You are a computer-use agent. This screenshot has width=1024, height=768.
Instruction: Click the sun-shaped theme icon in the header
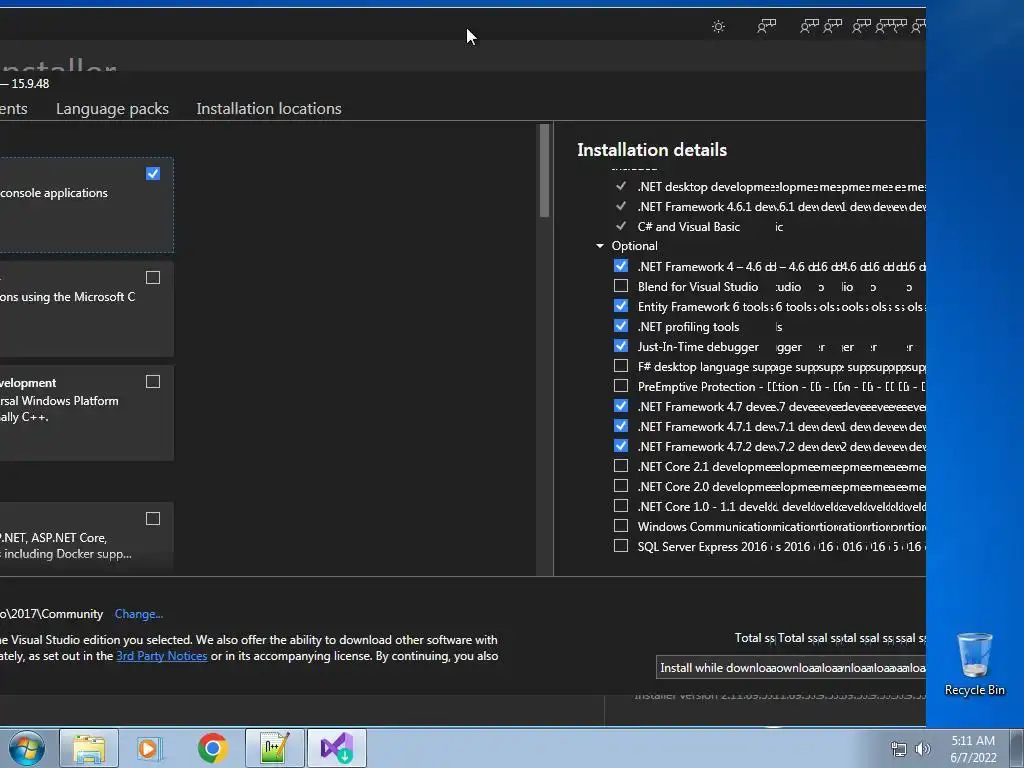718,27
